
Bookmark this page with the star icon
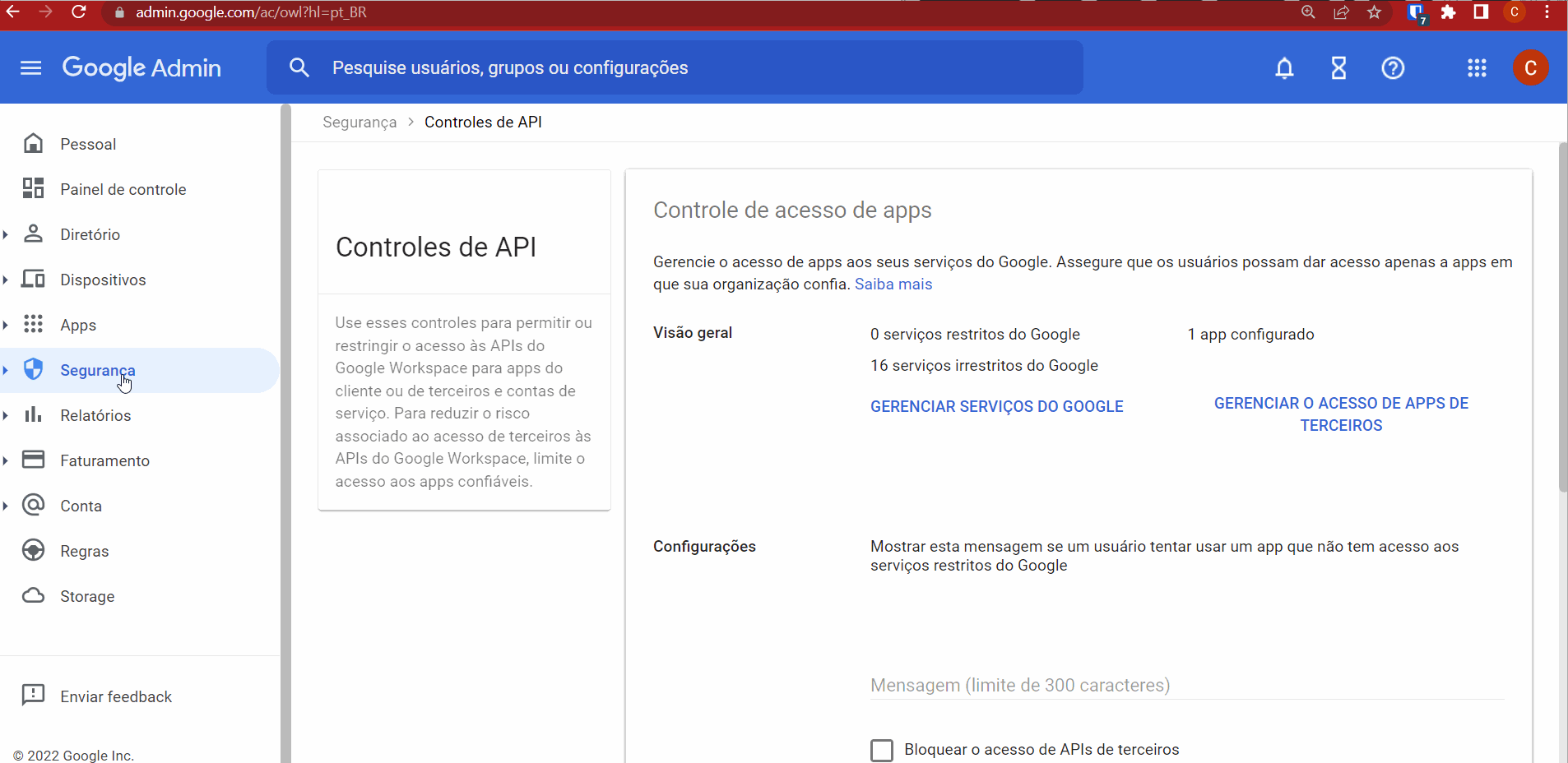click(1374, 12)
